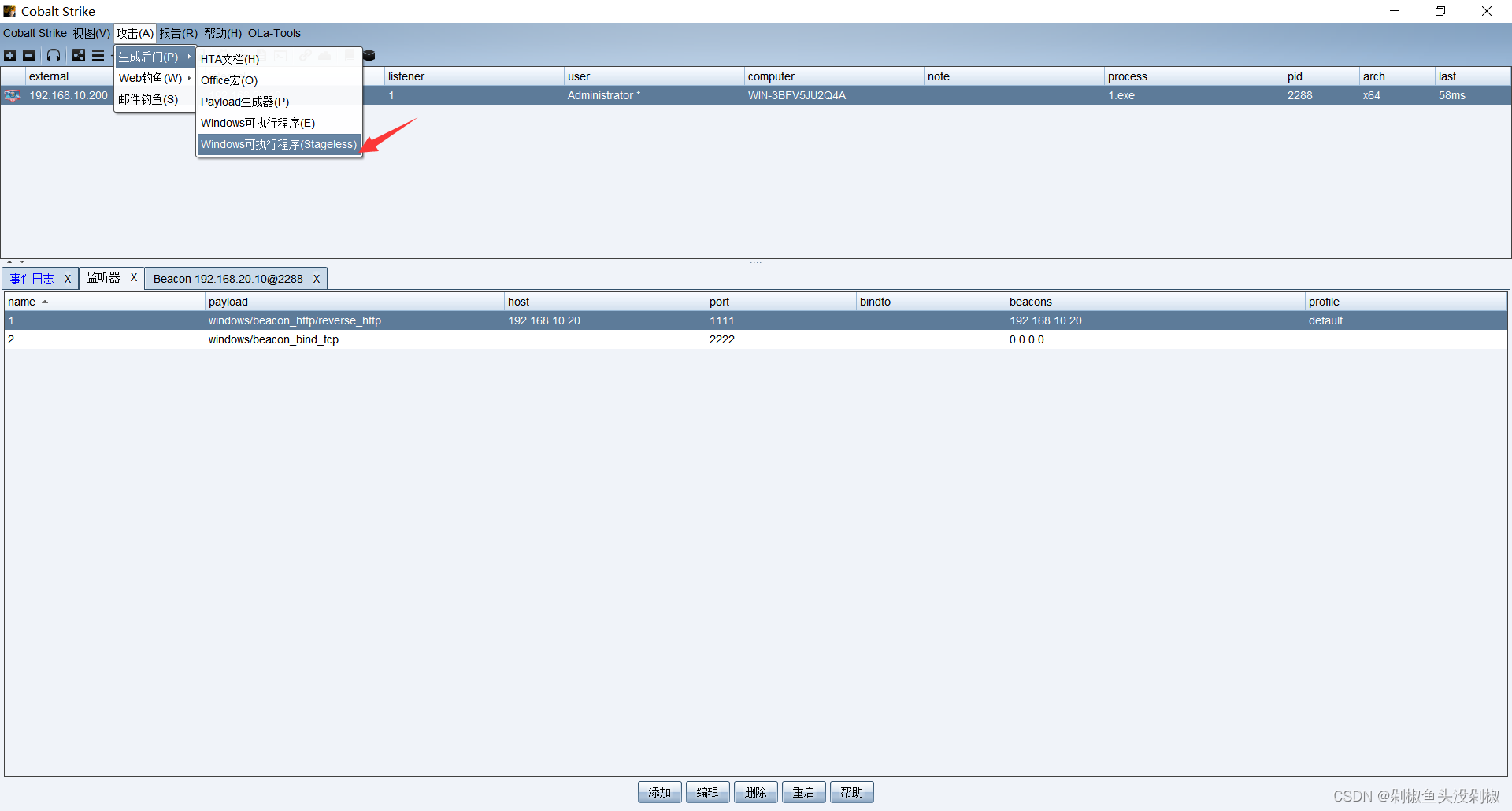Image resolution: width=1512 pixels, height=811 pixels.
Task: Click process value 1.exe
Action: (x=1121, y=95)
